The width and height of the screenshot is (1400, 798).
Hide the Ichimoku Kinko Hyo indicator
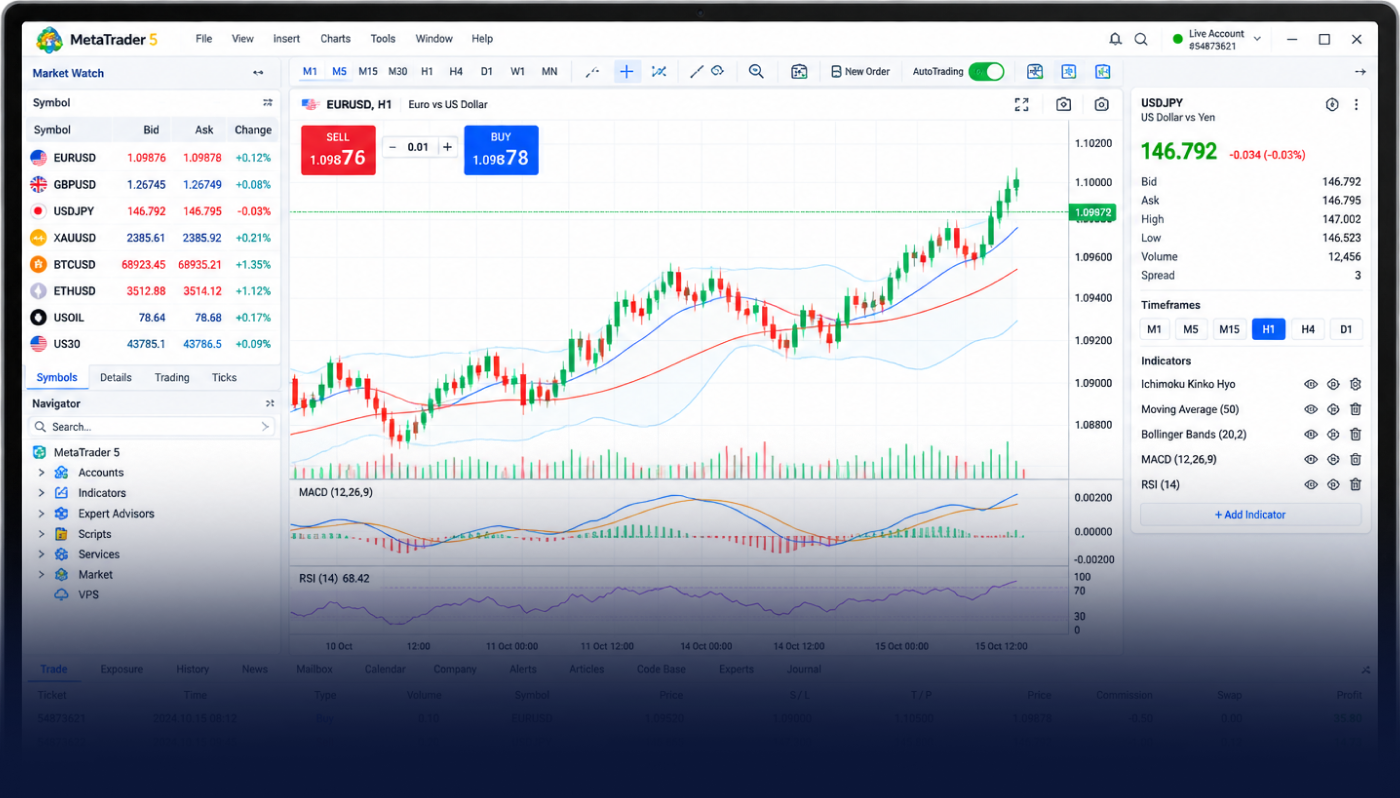click(1311, 384)
